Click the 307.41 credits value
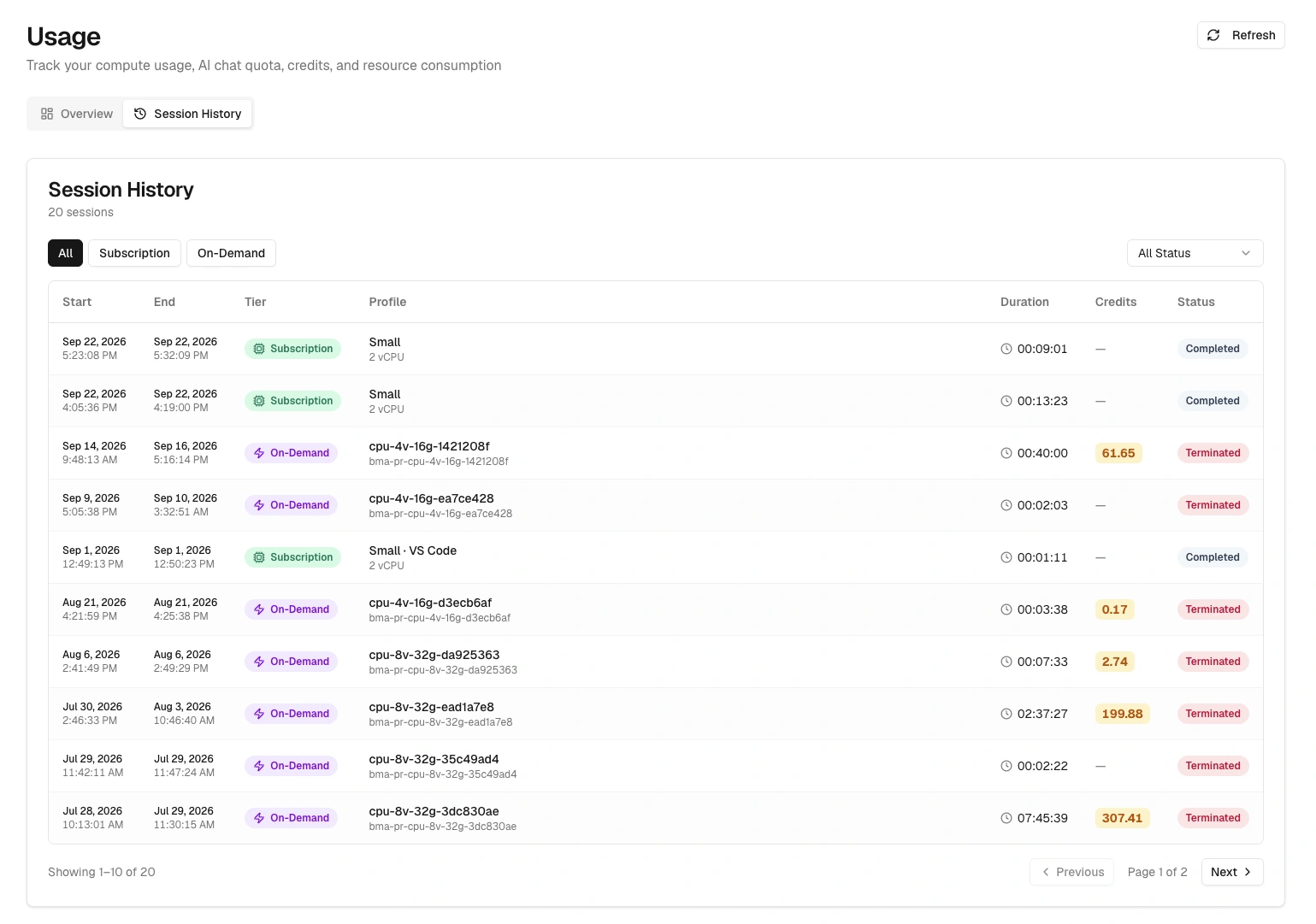Viewport: 1316px width, 924px height. coord(1122,818)
